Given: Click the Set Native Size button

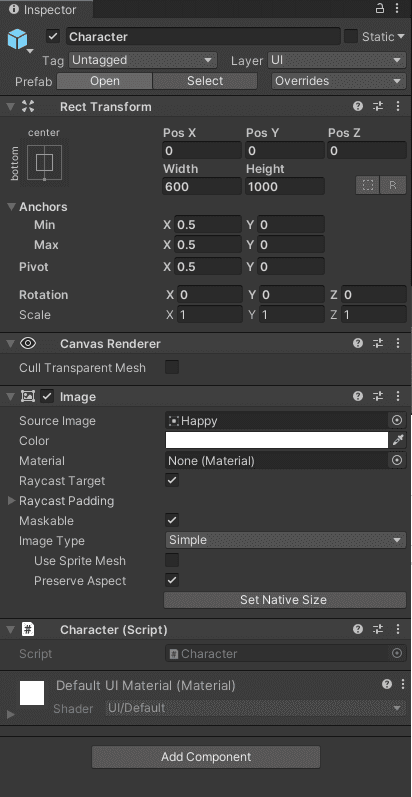Looking at the screenshot, I should [283, 600].
